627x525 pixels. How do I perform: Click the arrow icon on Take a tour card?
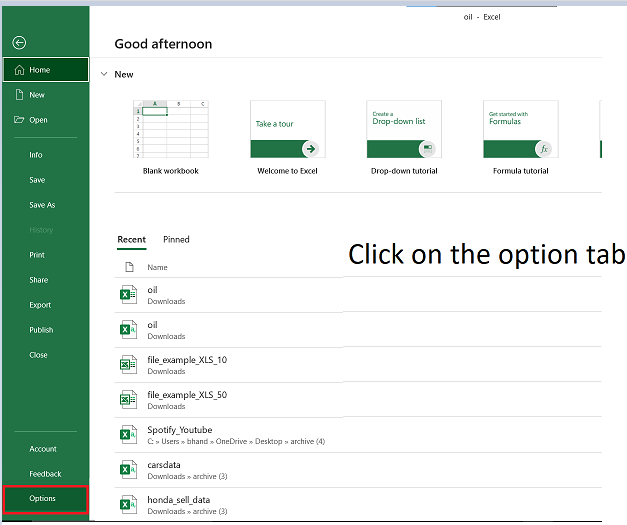pyautogui.click(x=310, y=149)
